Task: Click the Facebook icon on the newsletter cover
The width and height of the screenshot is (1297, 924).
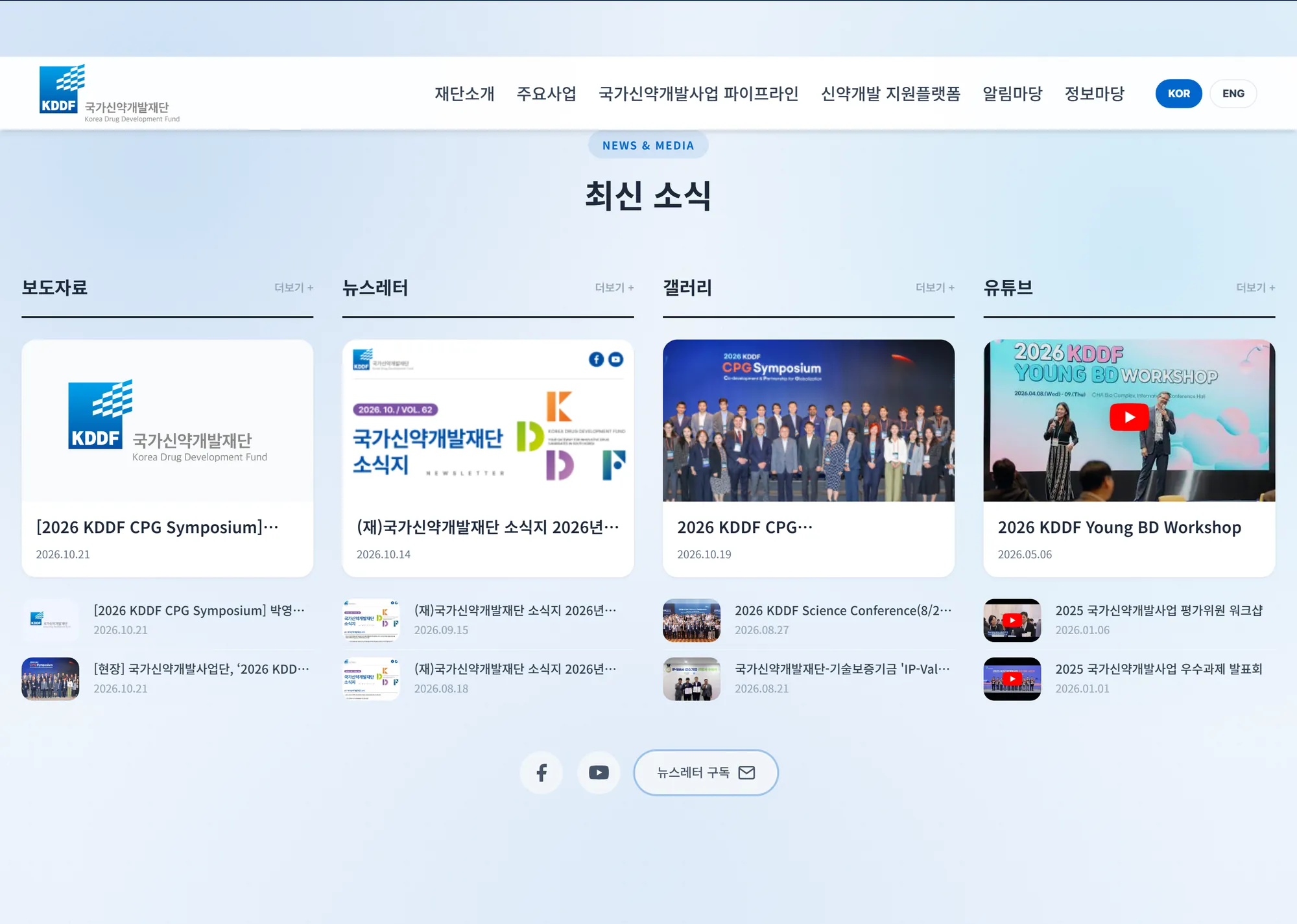Action: click(596, 359)
